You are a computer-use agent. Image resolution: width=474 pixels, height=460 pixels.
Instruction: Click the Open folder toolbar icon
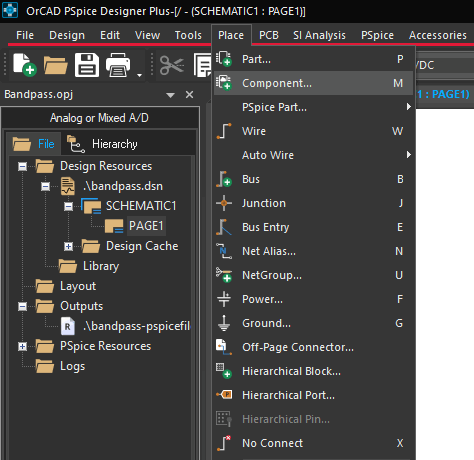(x=55, y=65)
